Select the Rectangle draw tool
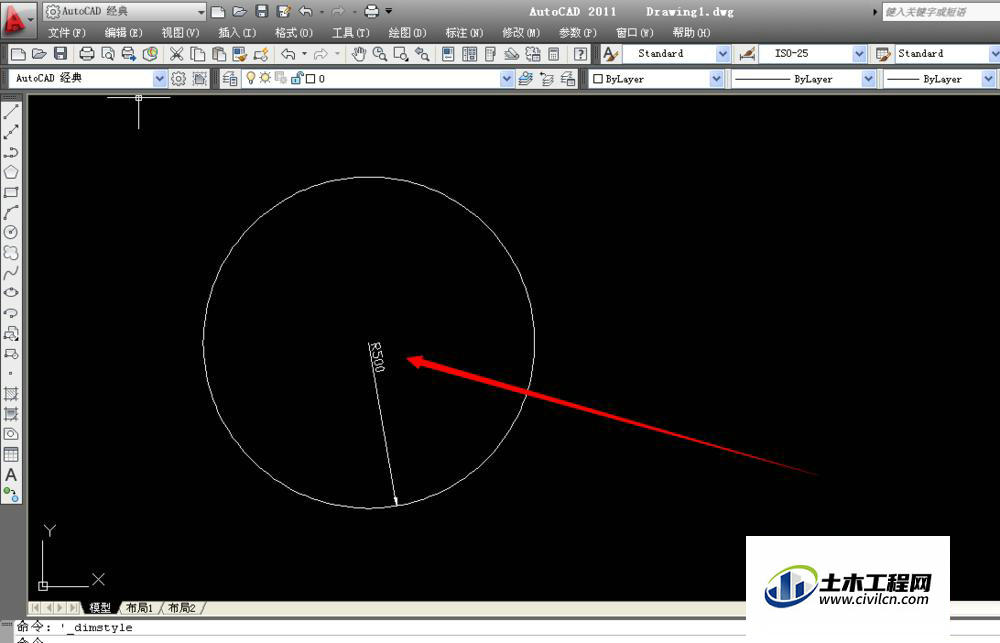This screenshot has height=643, width=1000. click(11, 192)
